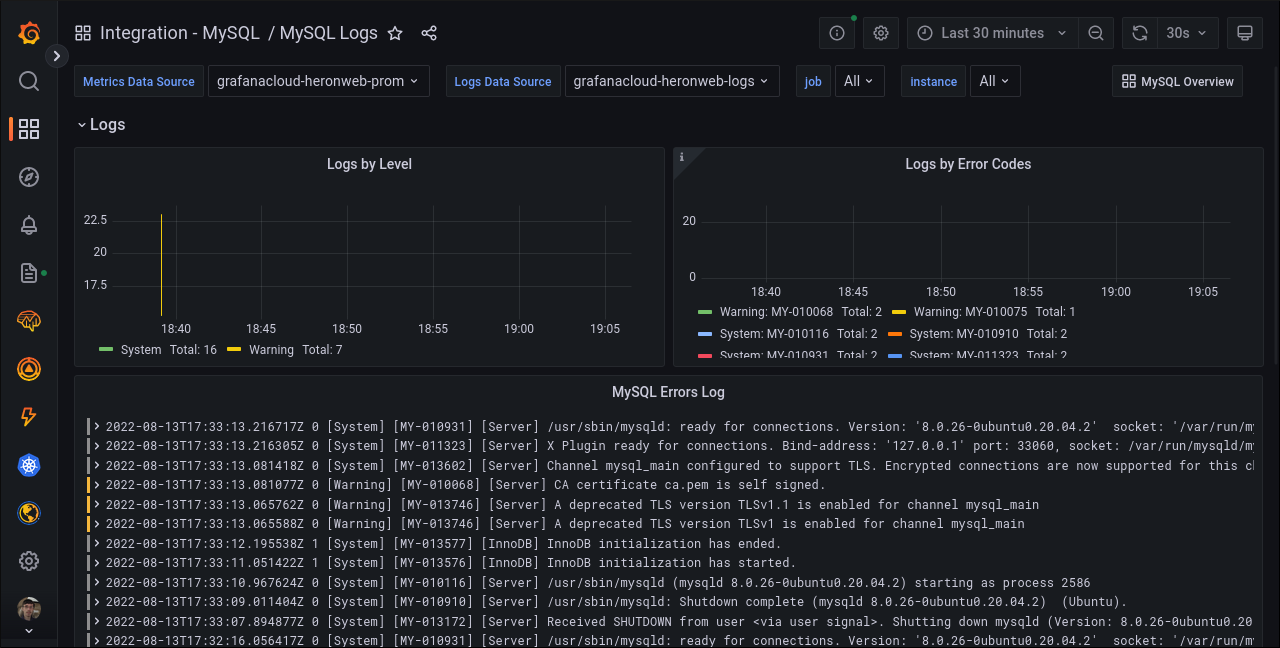Screen dimensions: 1280x648
Task: Open the Last 30 minutes time picker
Action: (x=991, y=33)
